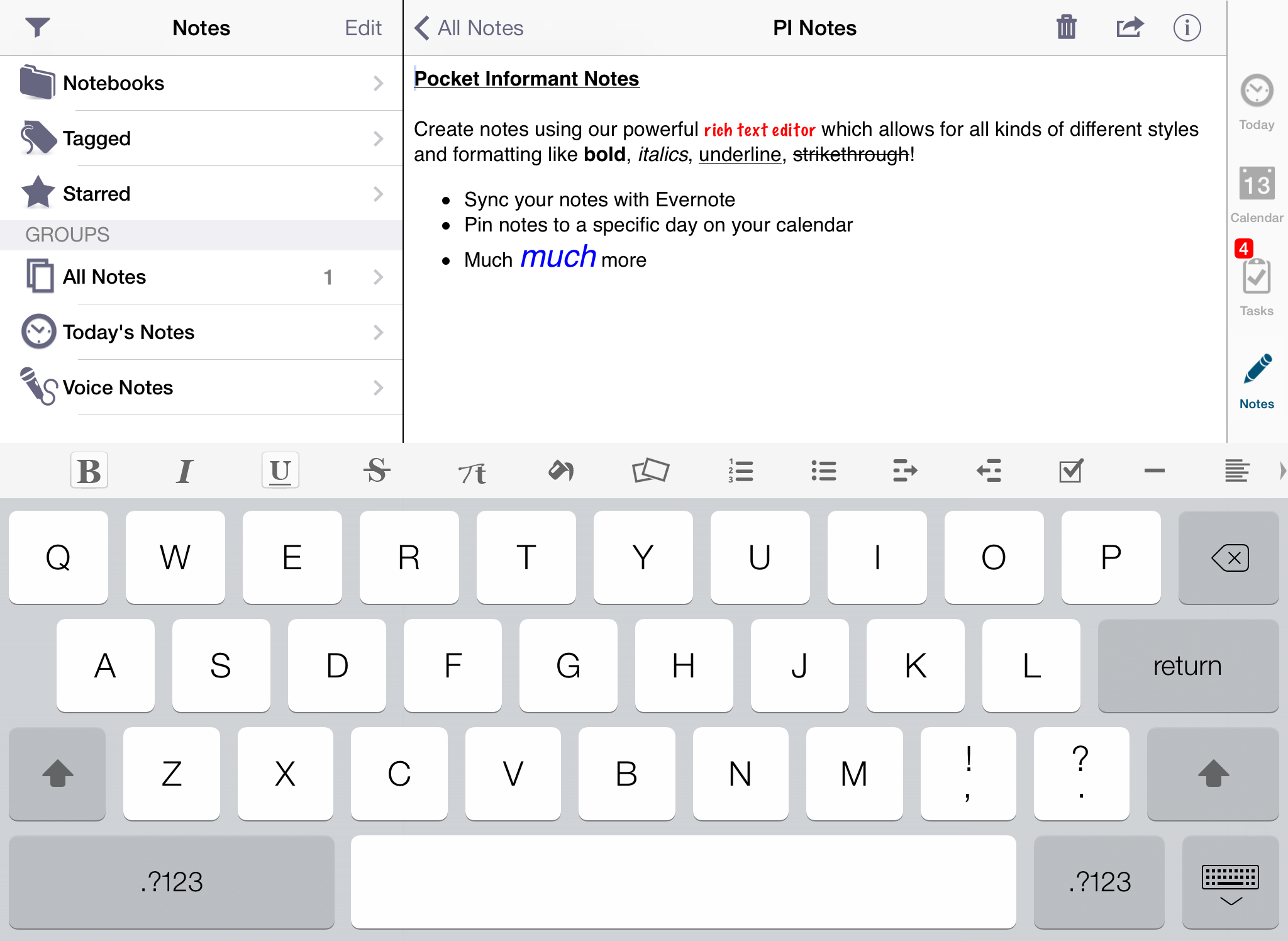Expand Voice Notes chevron
The image size is (1288, 941).
tap(378, 387)
